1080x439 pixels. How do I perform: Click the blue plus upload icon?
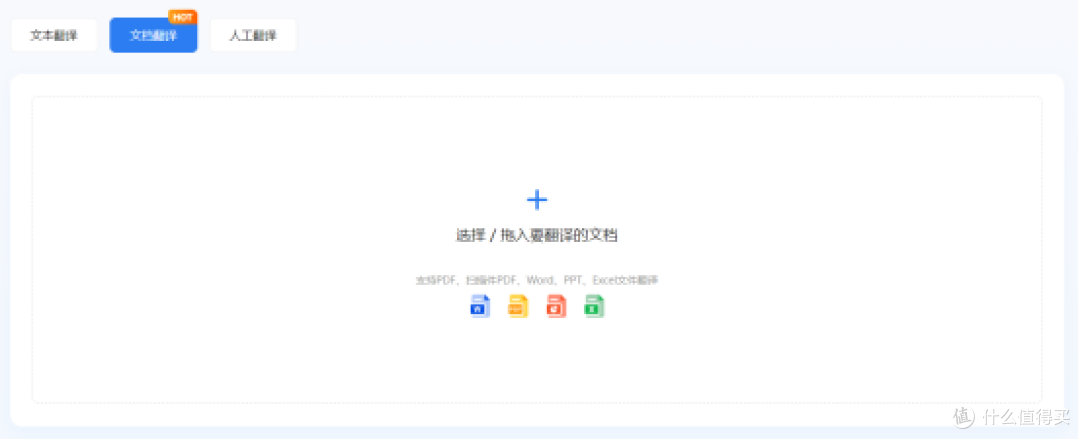pyautogui.click(x=537, y=200)
